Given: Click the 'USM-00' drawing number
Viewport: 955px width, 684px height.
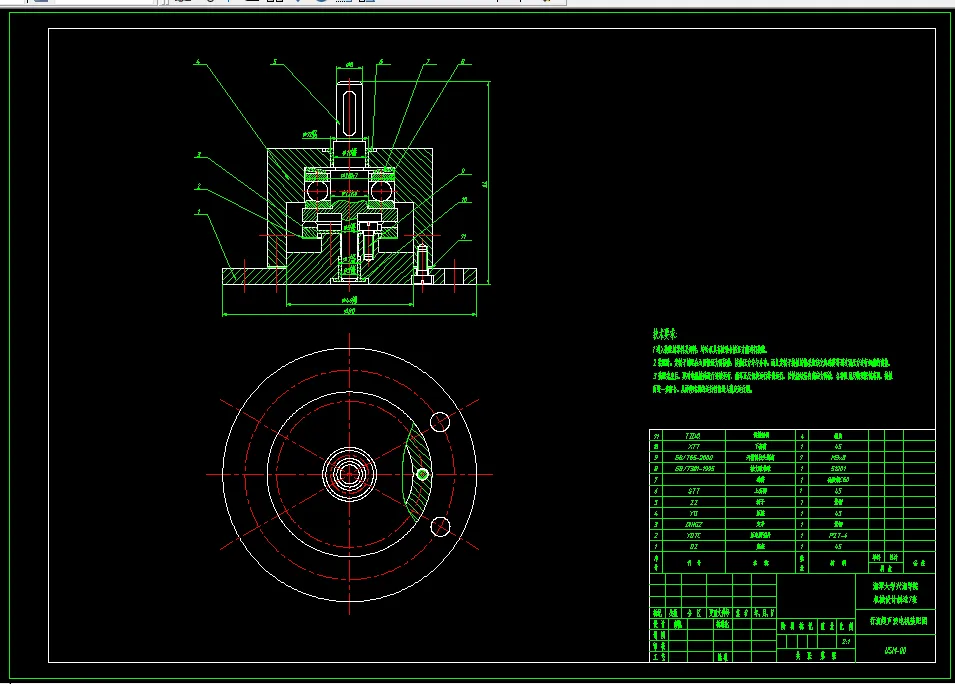Looking at the screenshot, I should click(895, 651).
